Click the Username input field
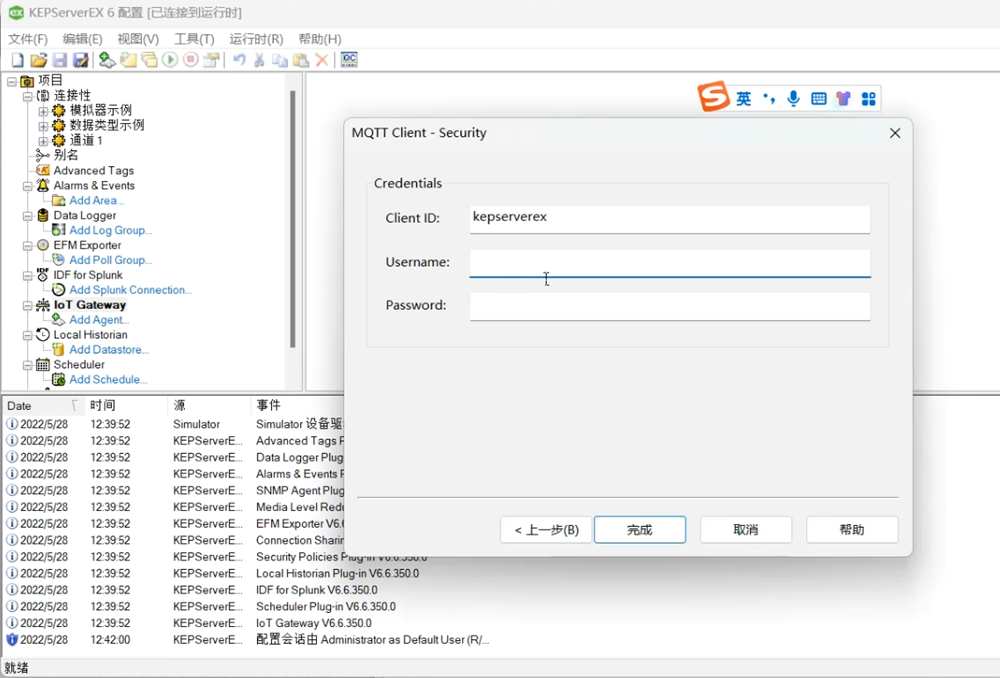 (x=670, y=263)
